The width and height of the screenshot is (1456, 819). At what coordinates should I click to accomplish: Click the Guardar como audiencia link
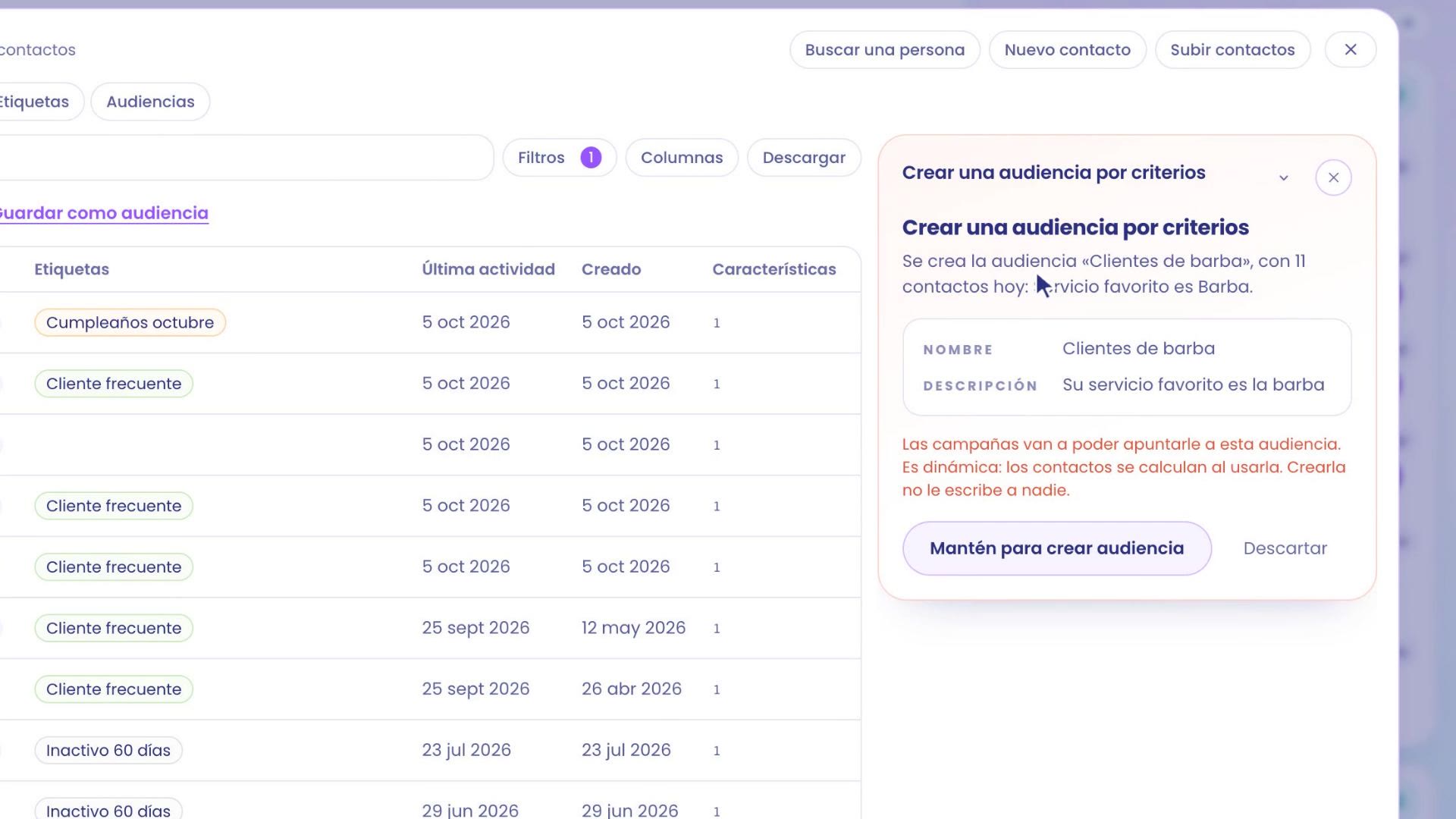[104, 213]
